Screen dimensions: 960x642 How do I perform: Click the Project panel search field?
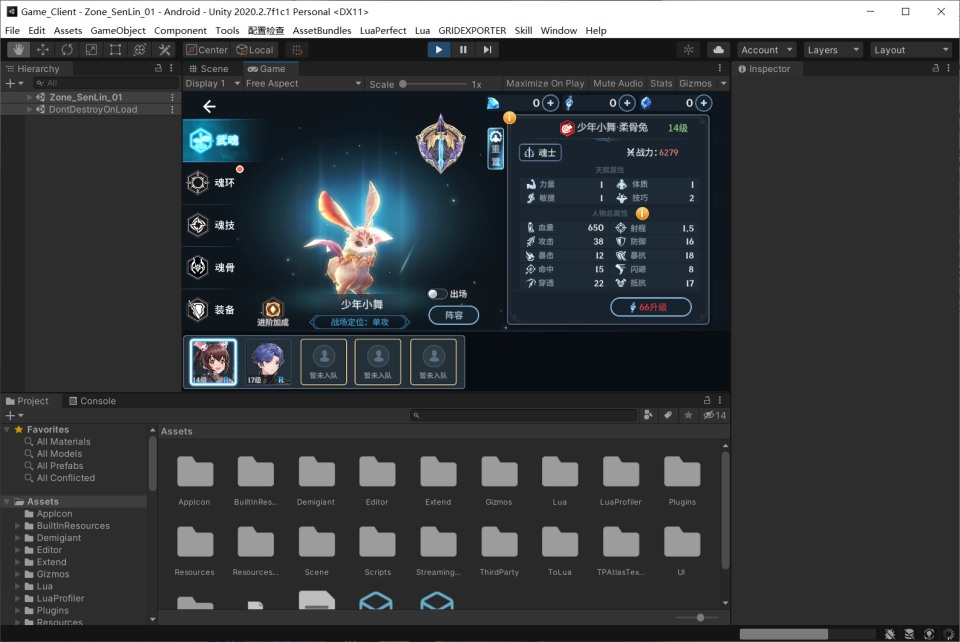[525, 414]
